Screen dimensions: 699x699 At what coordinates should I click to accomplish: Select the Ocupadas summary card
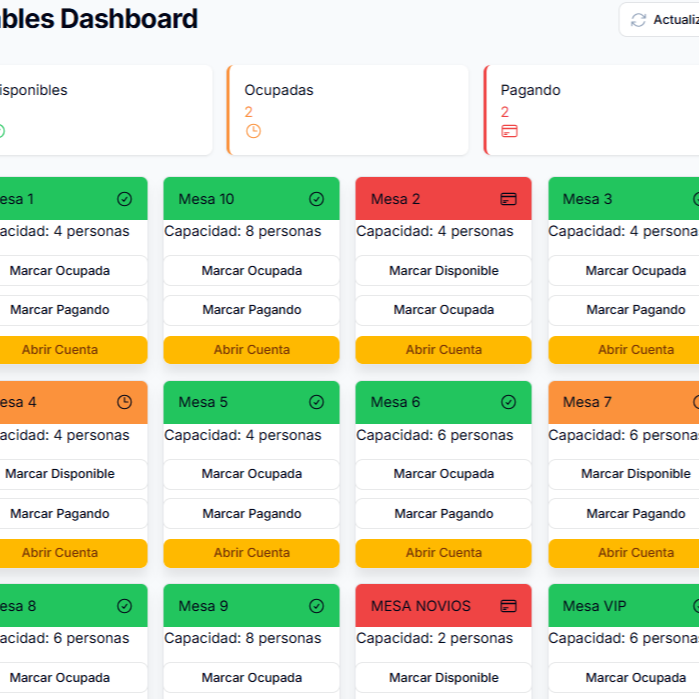(x=348, y=110)
